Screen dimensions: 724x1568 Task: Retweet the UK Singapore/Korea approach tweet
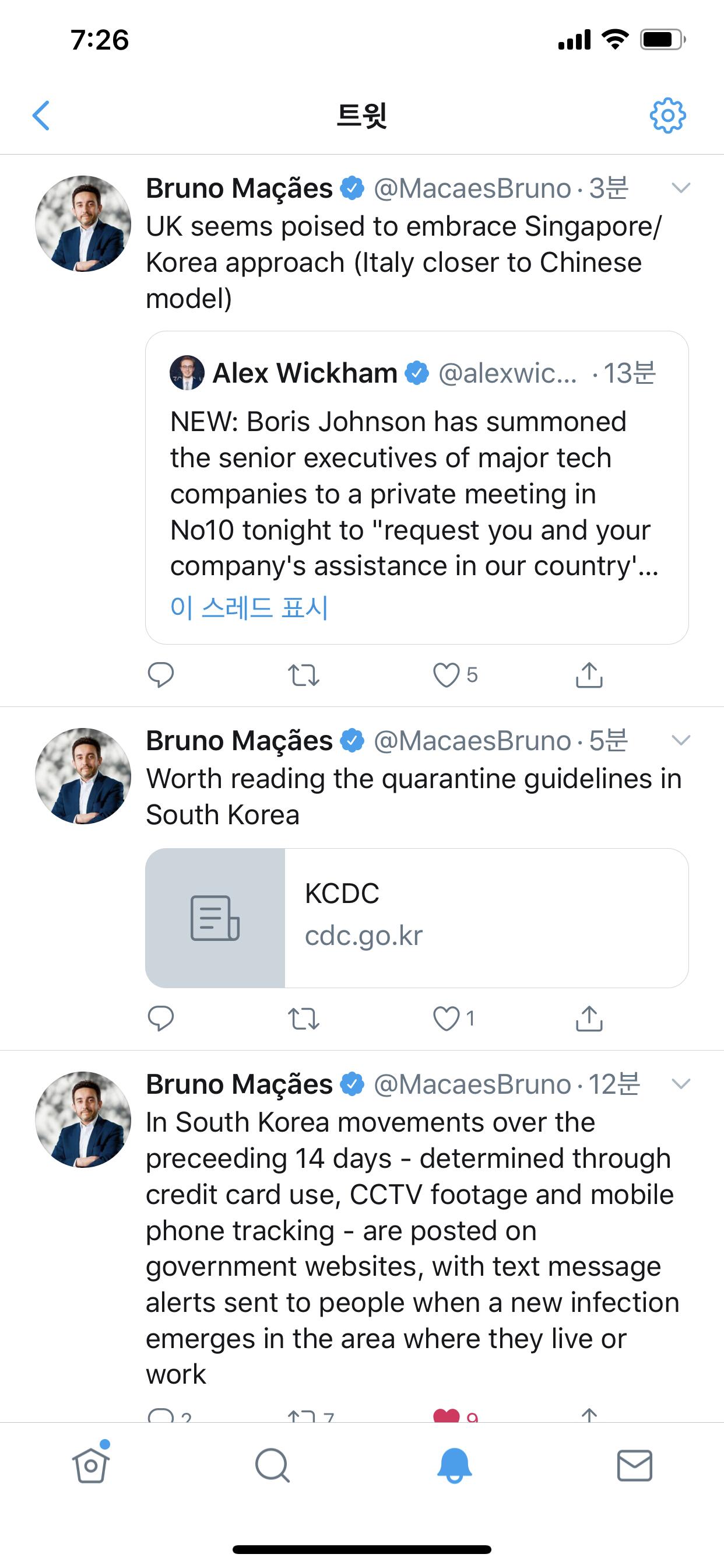tap(303, 675)
